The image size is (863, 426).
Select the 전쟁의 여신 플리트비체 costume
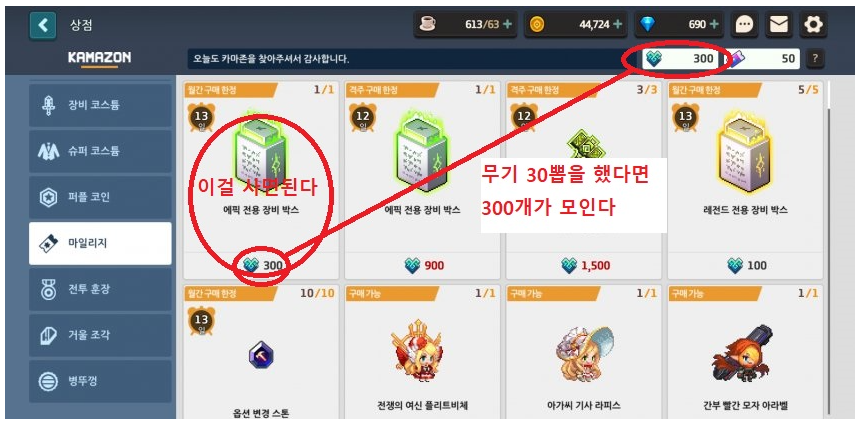click(422, 352)
